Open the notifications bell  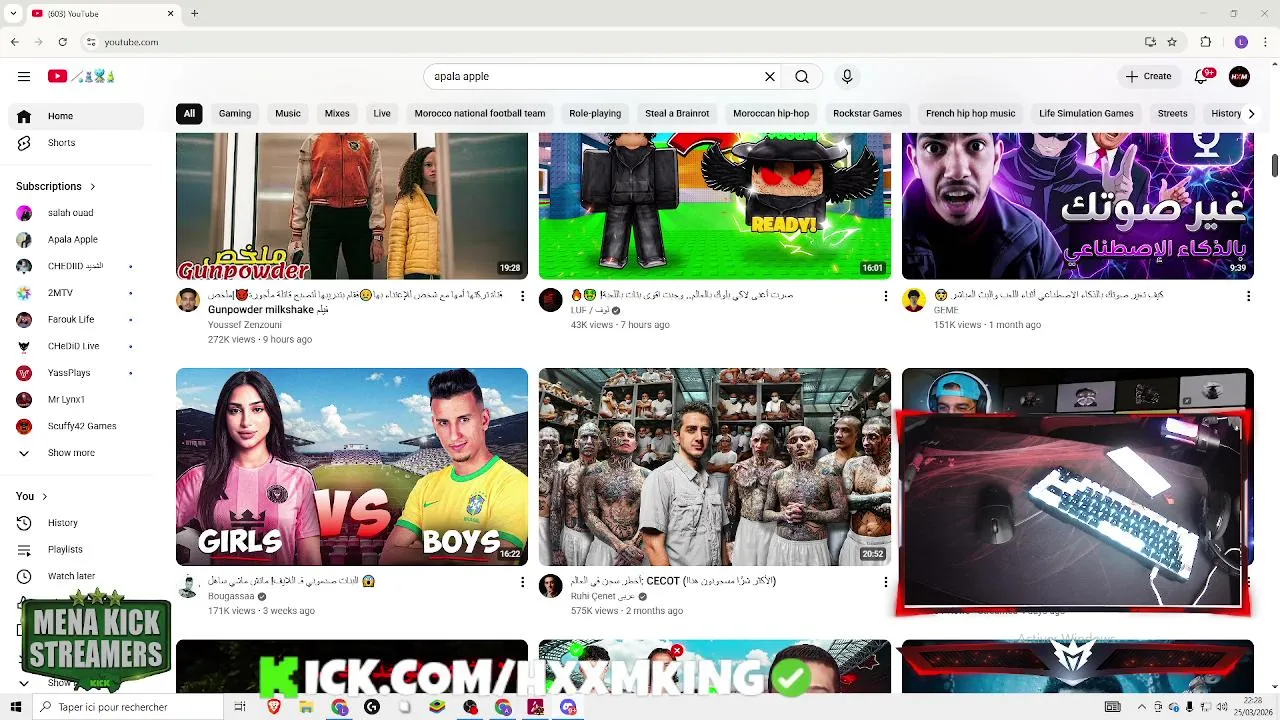coord(1202,76)
